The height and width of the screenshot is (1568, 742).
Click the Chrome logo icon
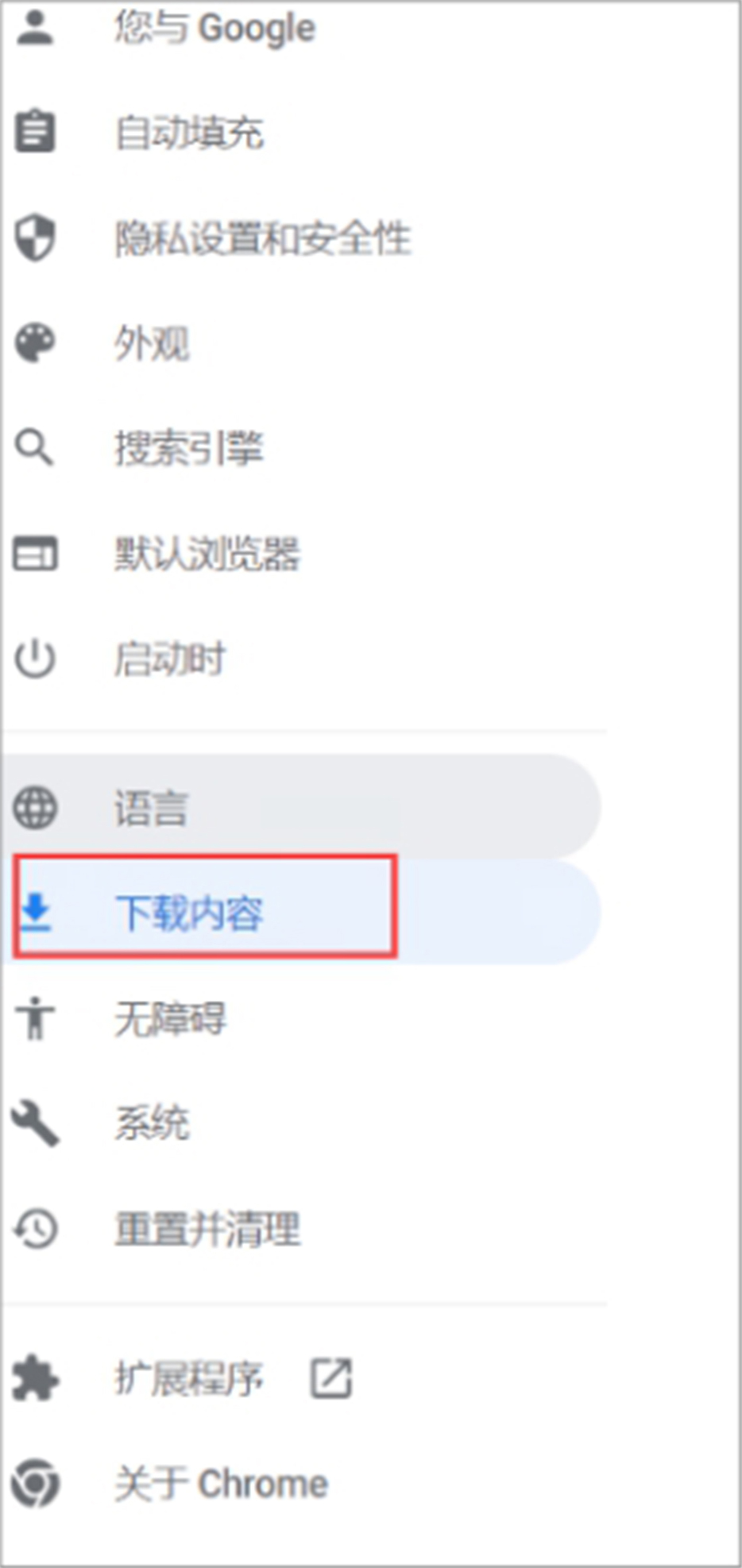pyautogui.click(x=35, y=1484)
